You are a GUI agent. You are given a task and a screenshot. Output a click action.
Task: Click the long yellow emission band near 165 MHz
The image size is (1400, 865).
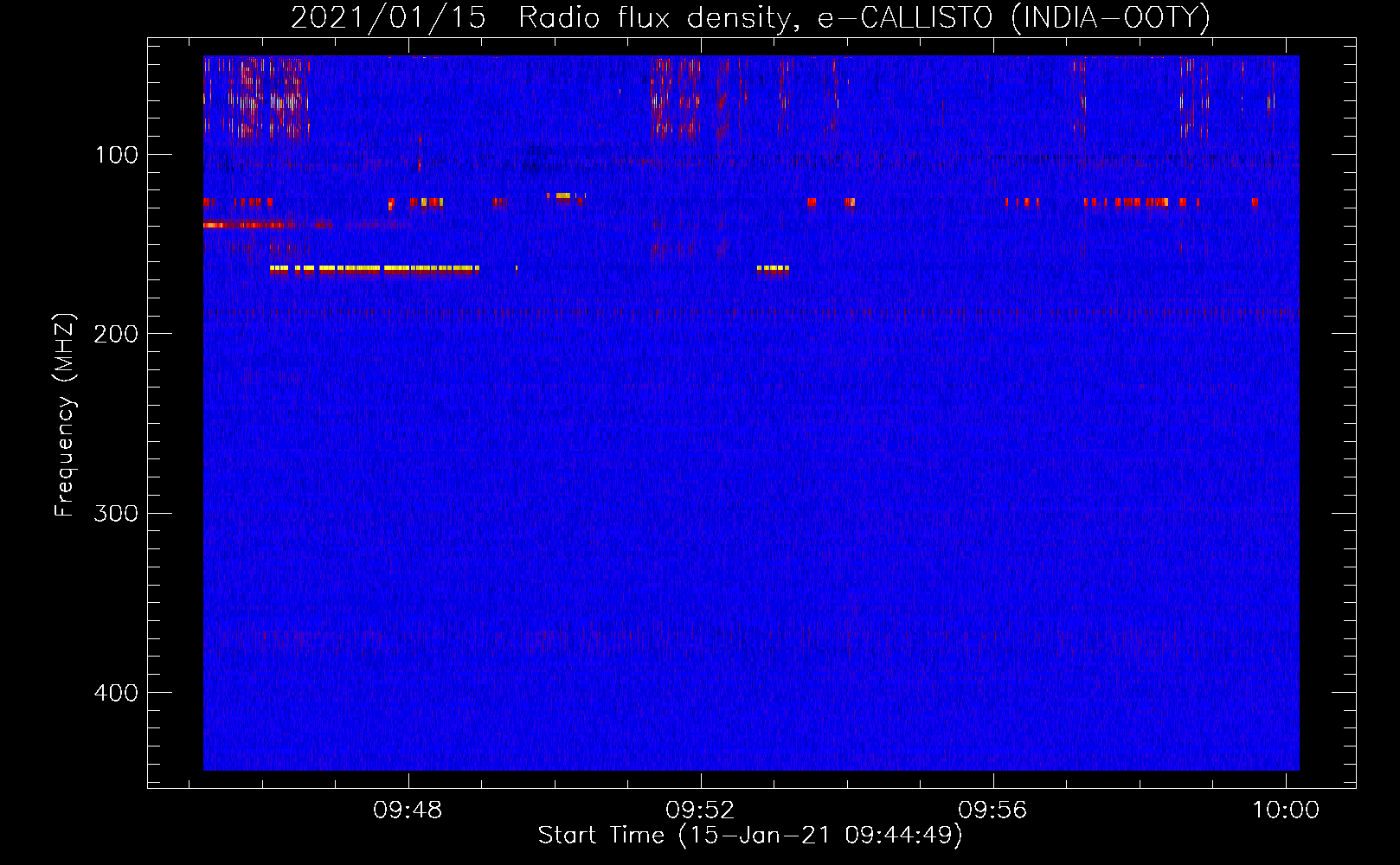click(x=374, y=269)
